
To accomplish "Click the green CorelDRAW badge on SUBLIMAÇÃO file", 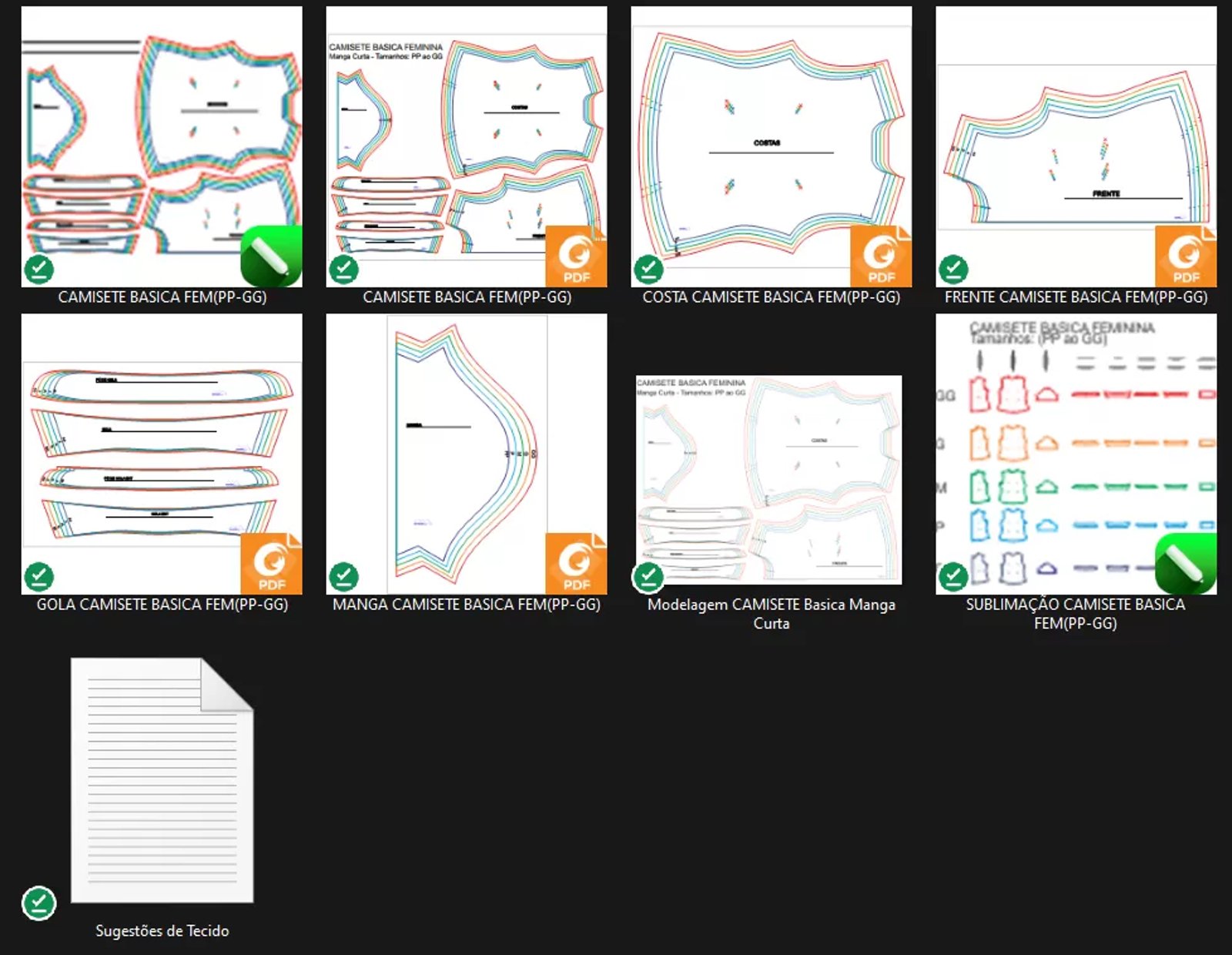I will [1185, 564].
